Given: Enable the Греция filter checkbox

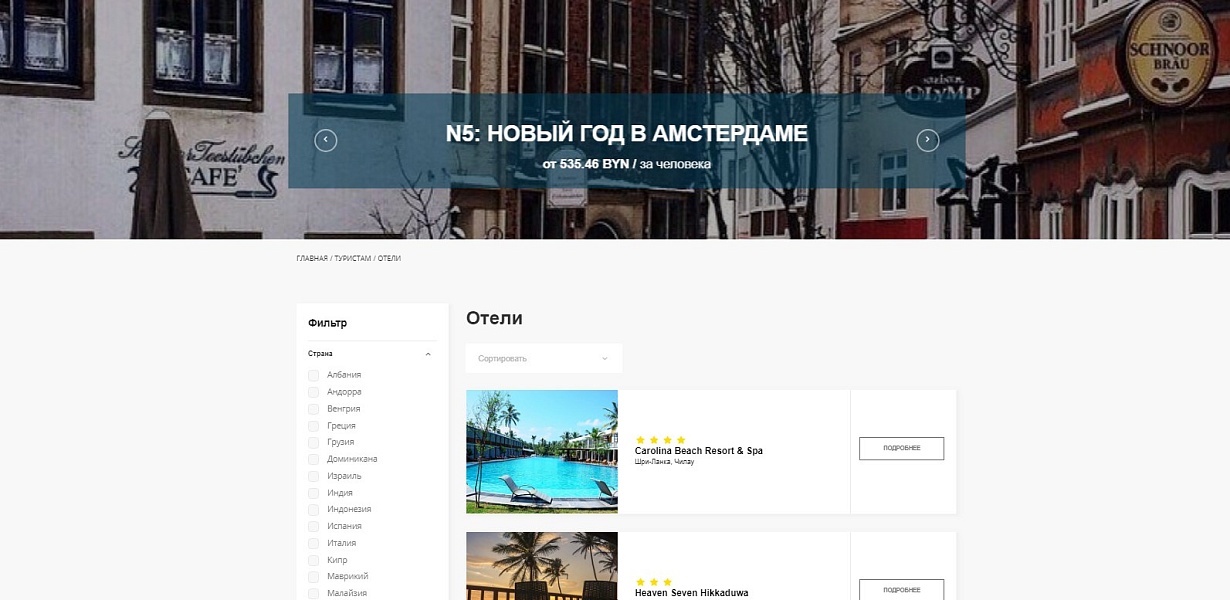Looking at the screenshot, I should 314,426.
